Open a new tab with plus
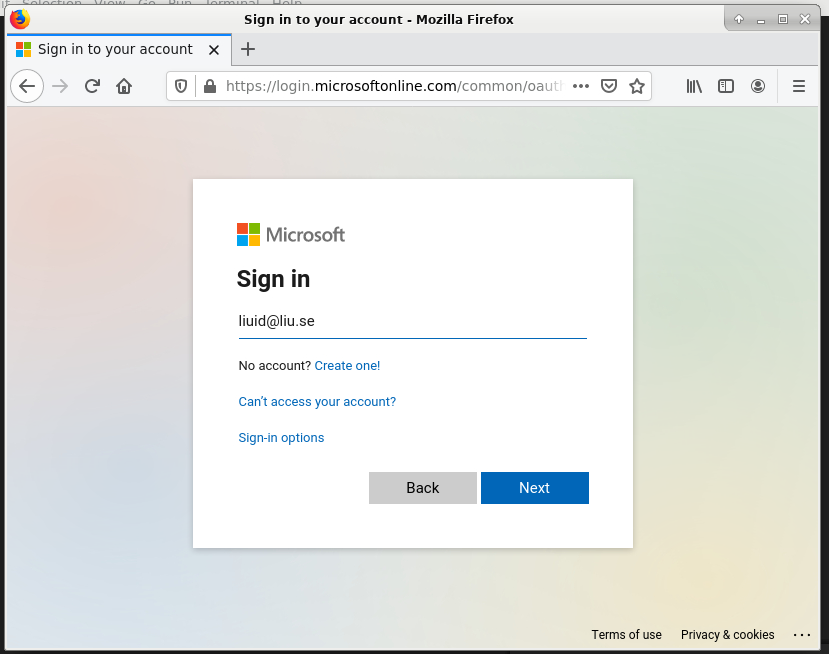The width and height of the screenshot is (829, 654). coord(247,49)
